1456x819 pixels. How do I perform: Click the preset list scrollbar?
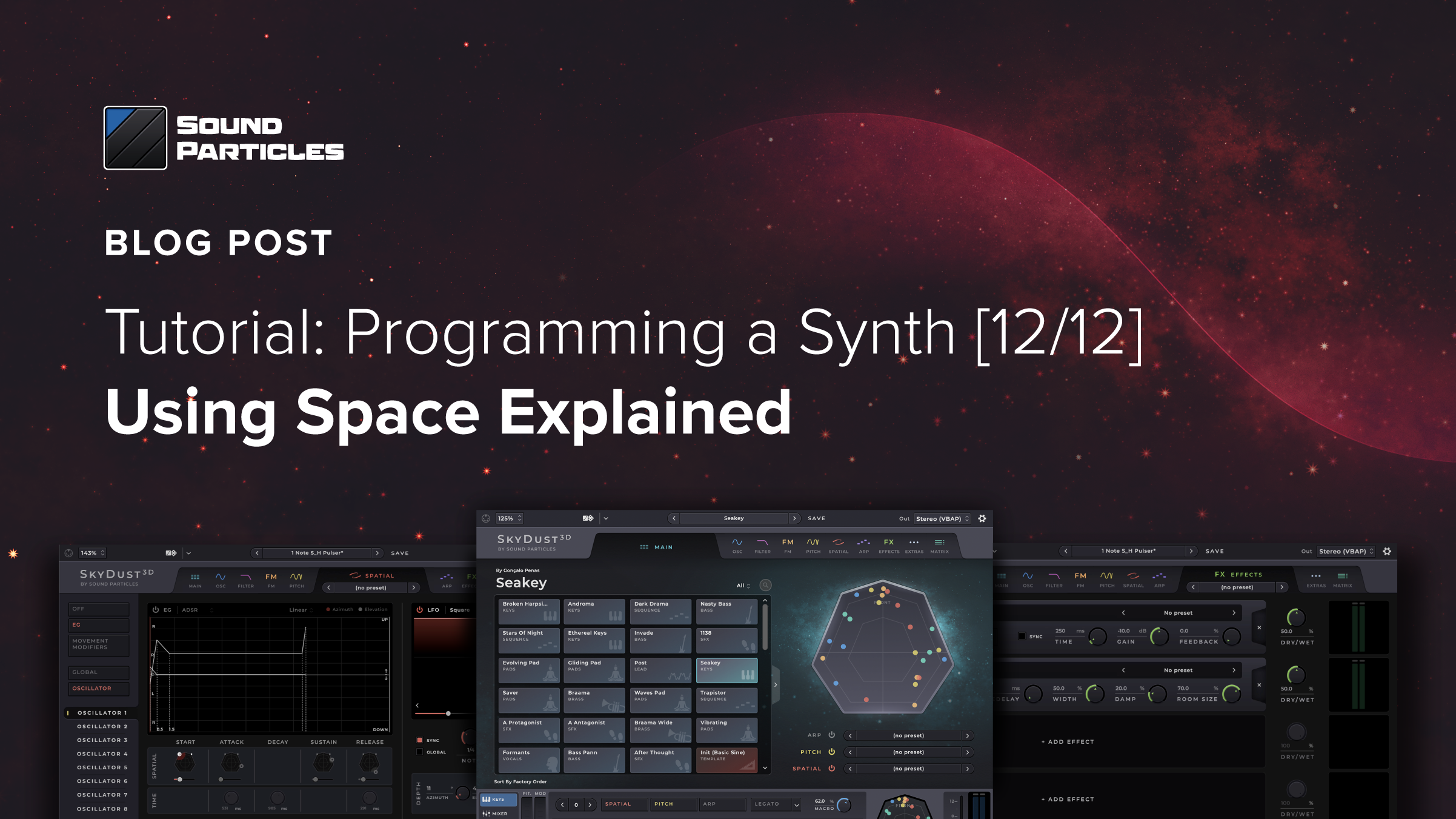tap(765, 627)
